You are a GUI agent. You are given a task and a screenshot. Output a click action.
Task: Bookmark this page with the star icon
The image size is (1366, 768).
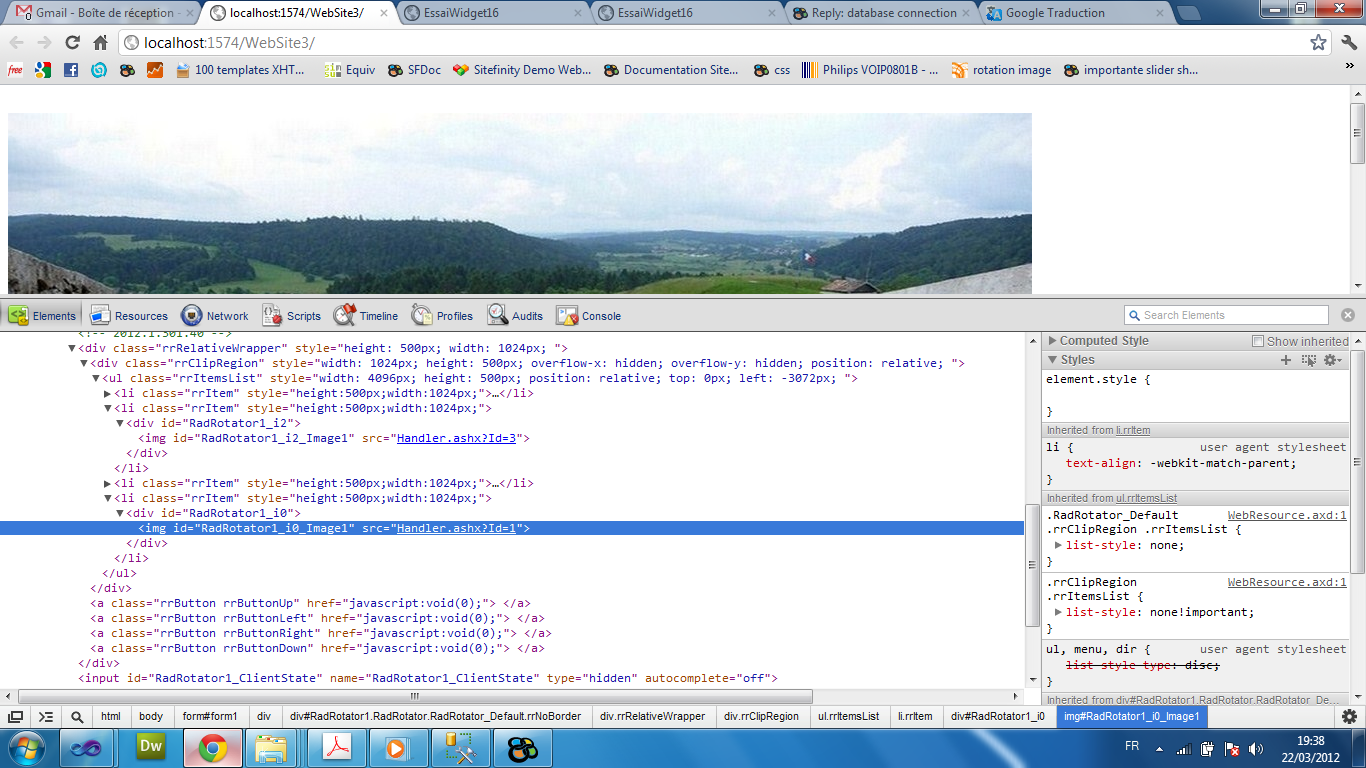click(x=1318, y=43)
